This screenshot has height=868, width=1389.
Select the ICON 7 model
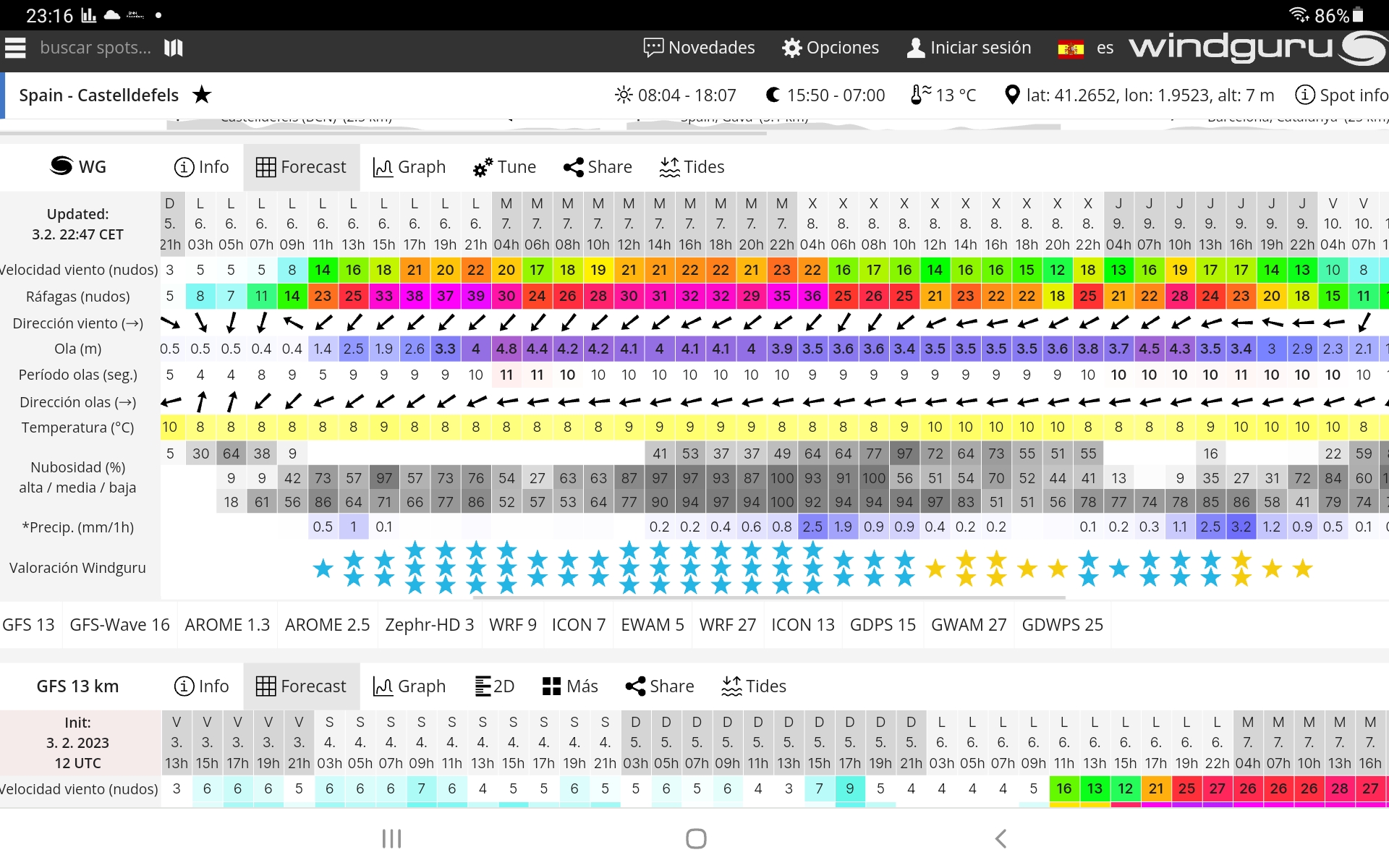click(578, 624)
